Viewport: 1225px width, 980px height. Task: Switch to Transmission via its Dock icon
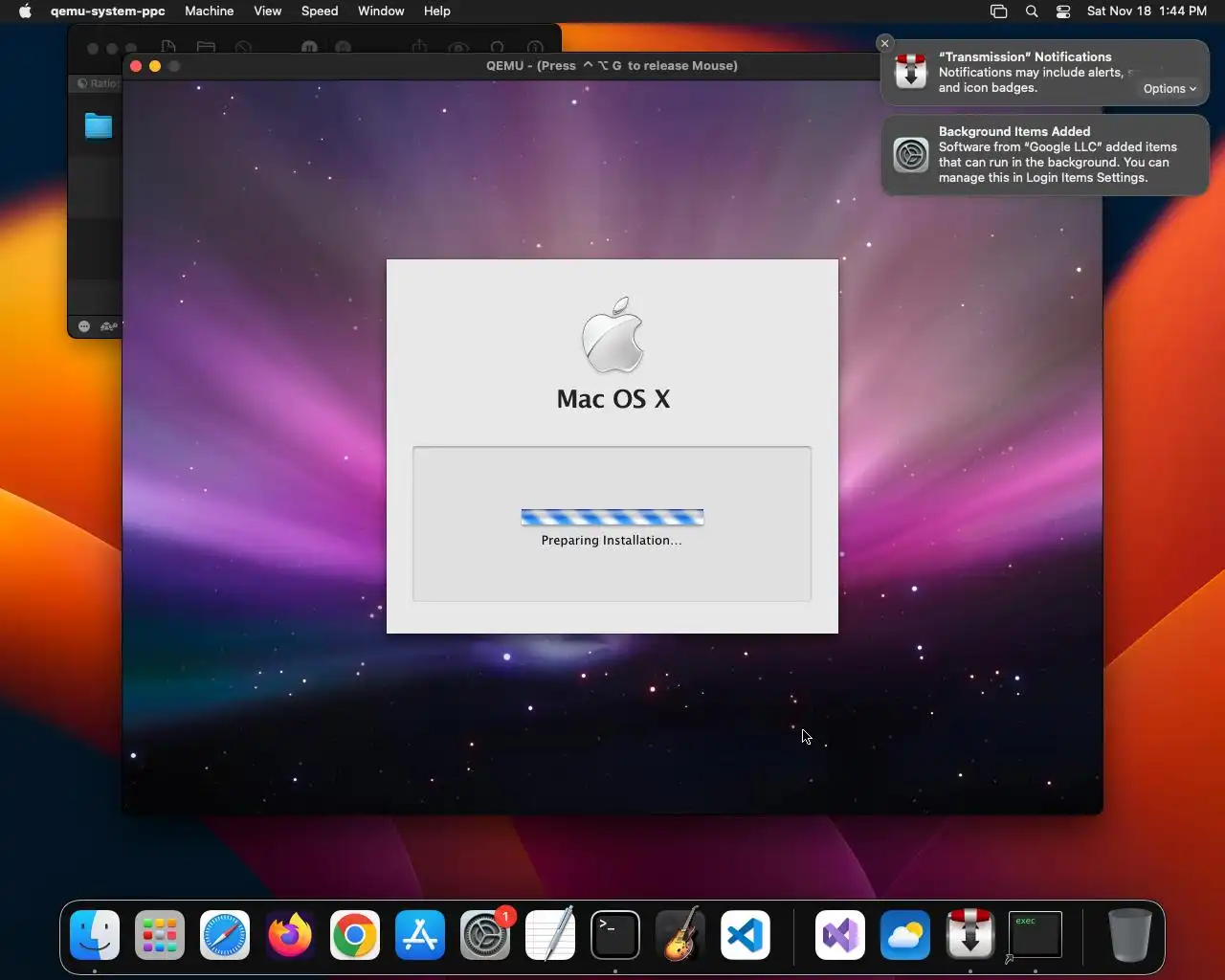pyautogui.click(x=970, y=935)
